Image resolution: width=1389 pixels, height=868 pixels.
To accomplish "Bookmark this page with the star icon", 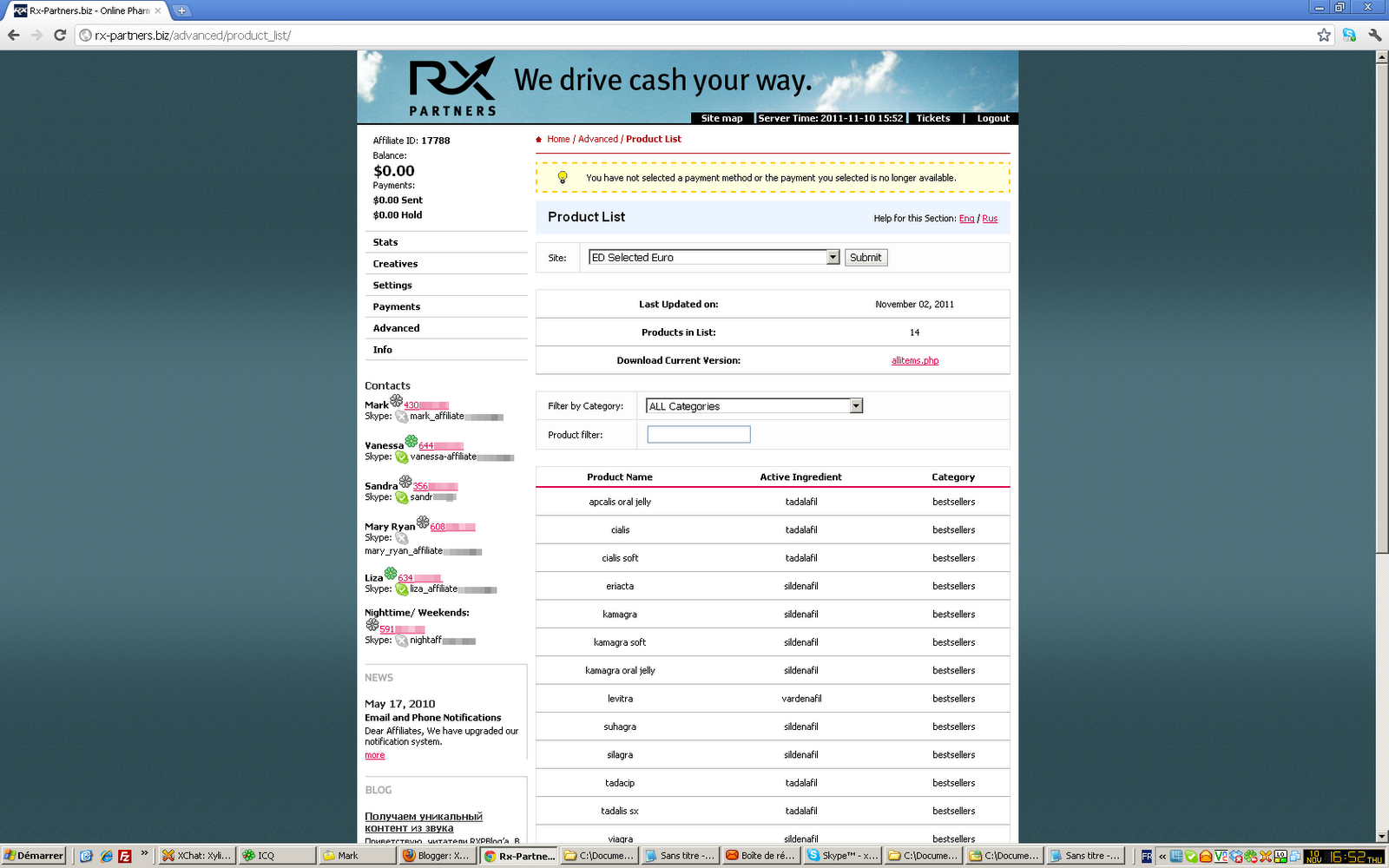I will [1324, 35].
